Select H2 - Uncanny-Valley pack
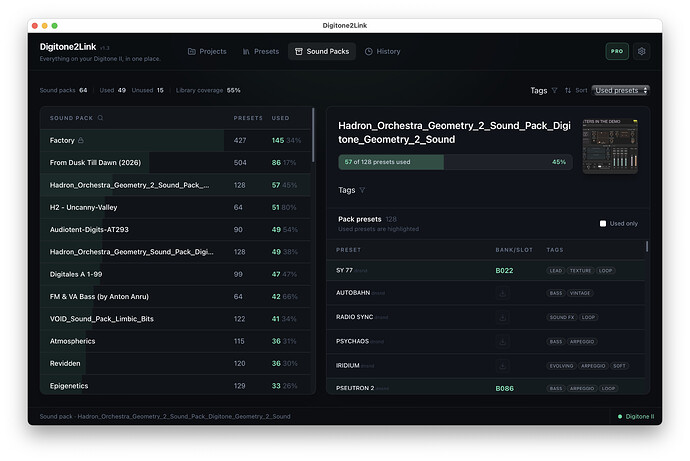The width and height of the screenshot is (690, 461). (x=176, y=207)
